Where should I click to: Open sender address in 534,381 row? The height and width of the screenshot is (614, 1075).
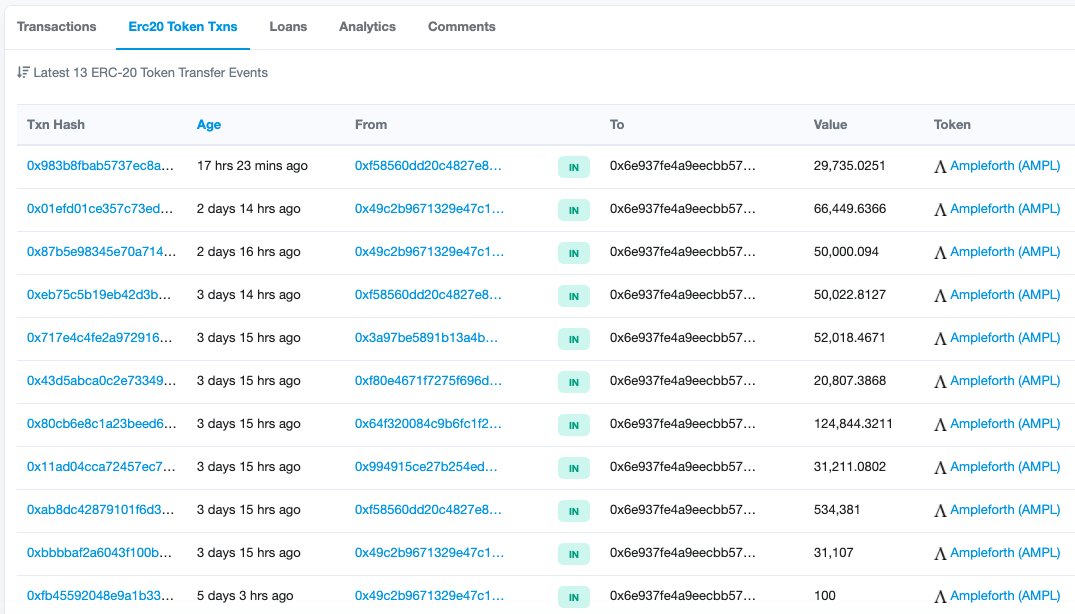pos(428,510)
